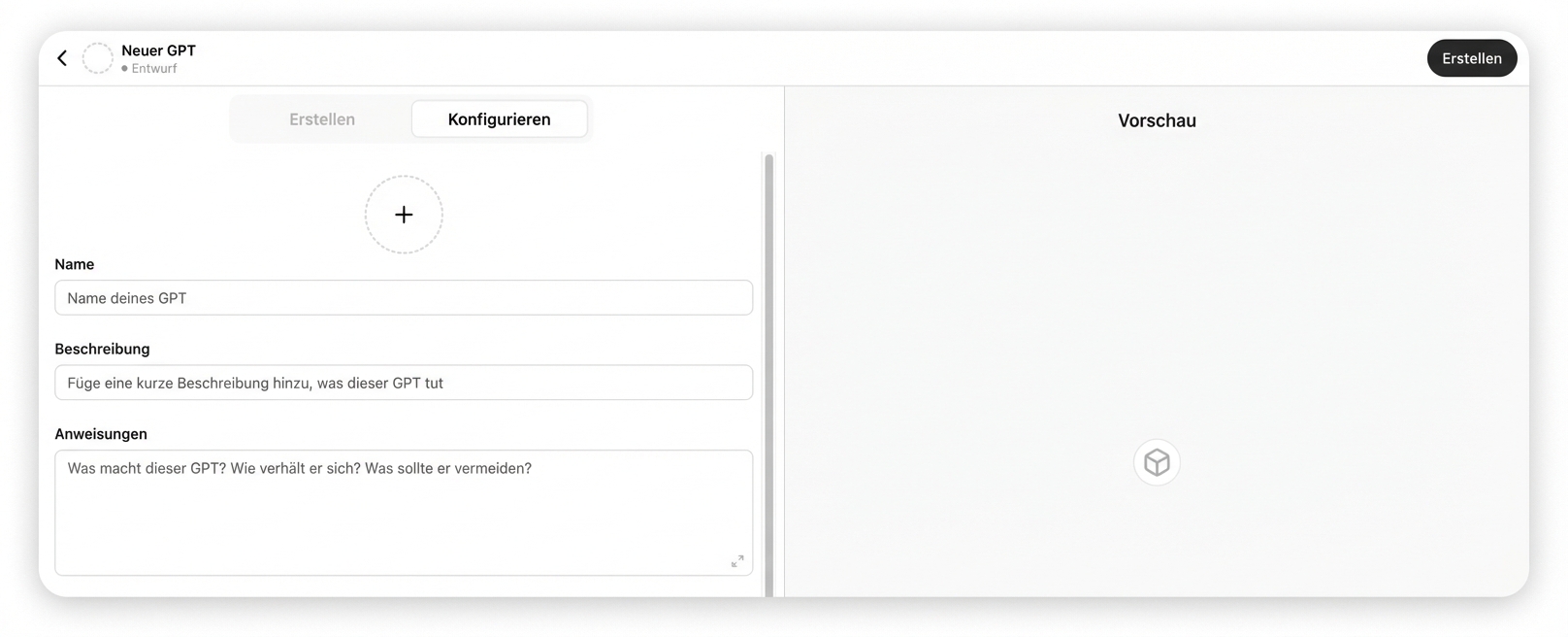The height and width of the screenshot is (637, 1568).
Task: Expand the Anweisungen editor with the corner icon
Action: pyautogui.click(x=737, y=561)
